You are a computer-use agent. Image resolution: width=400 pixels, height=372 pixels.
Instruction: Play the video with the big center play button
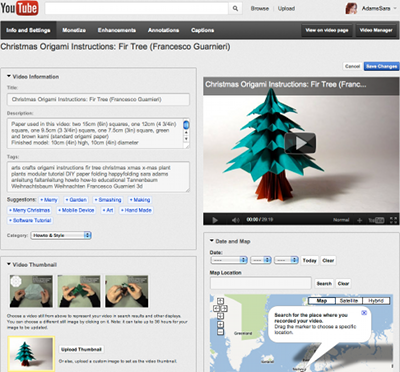click(300, 143)
